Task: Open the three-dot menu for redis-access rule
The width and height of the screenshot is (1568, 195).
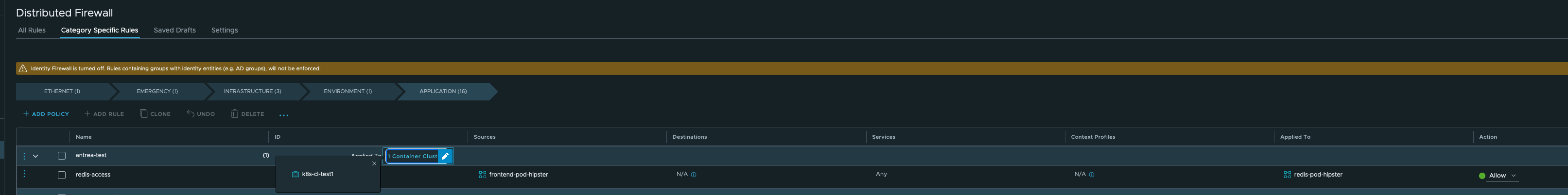Action: pyautogui.click(x=24, y=174)
